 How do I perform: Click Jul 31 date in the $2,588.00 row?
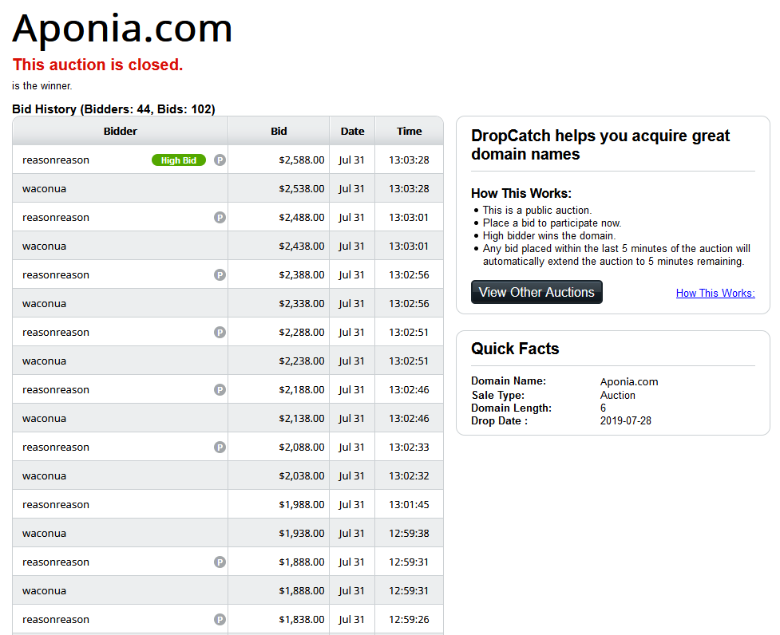[x=351, y=160]
